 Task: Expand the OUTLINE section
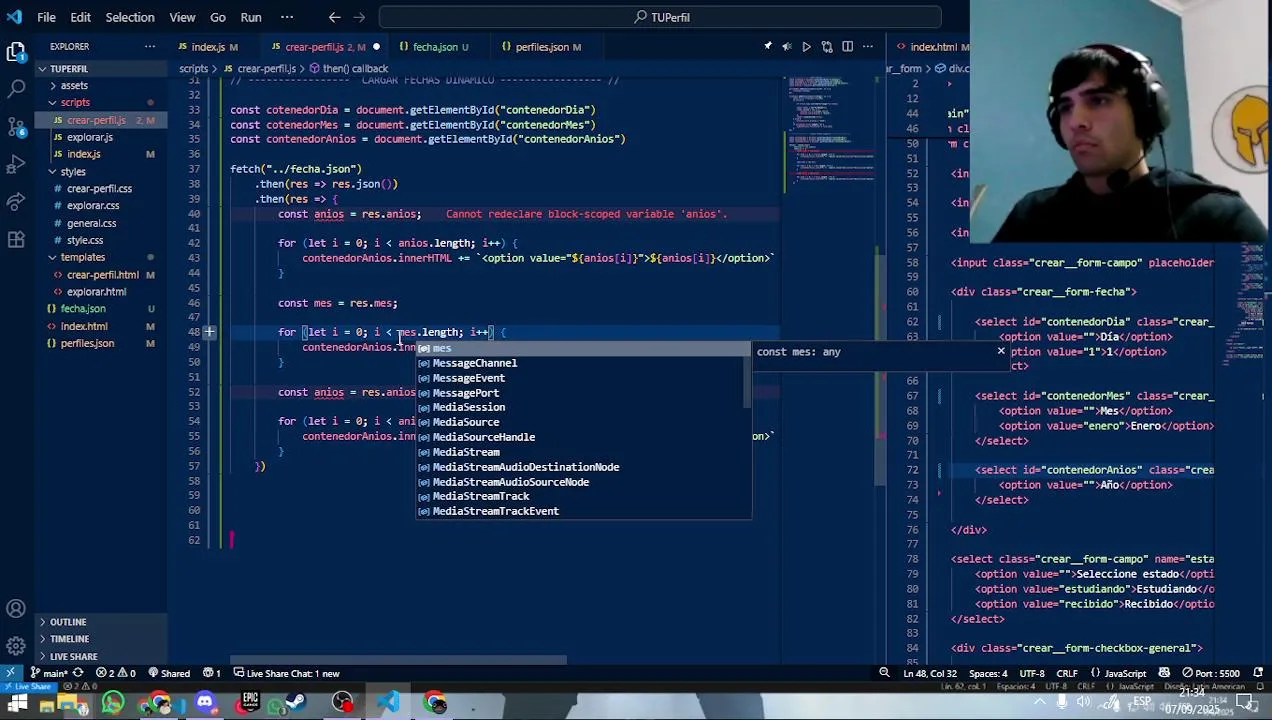(x=68, y=622)
